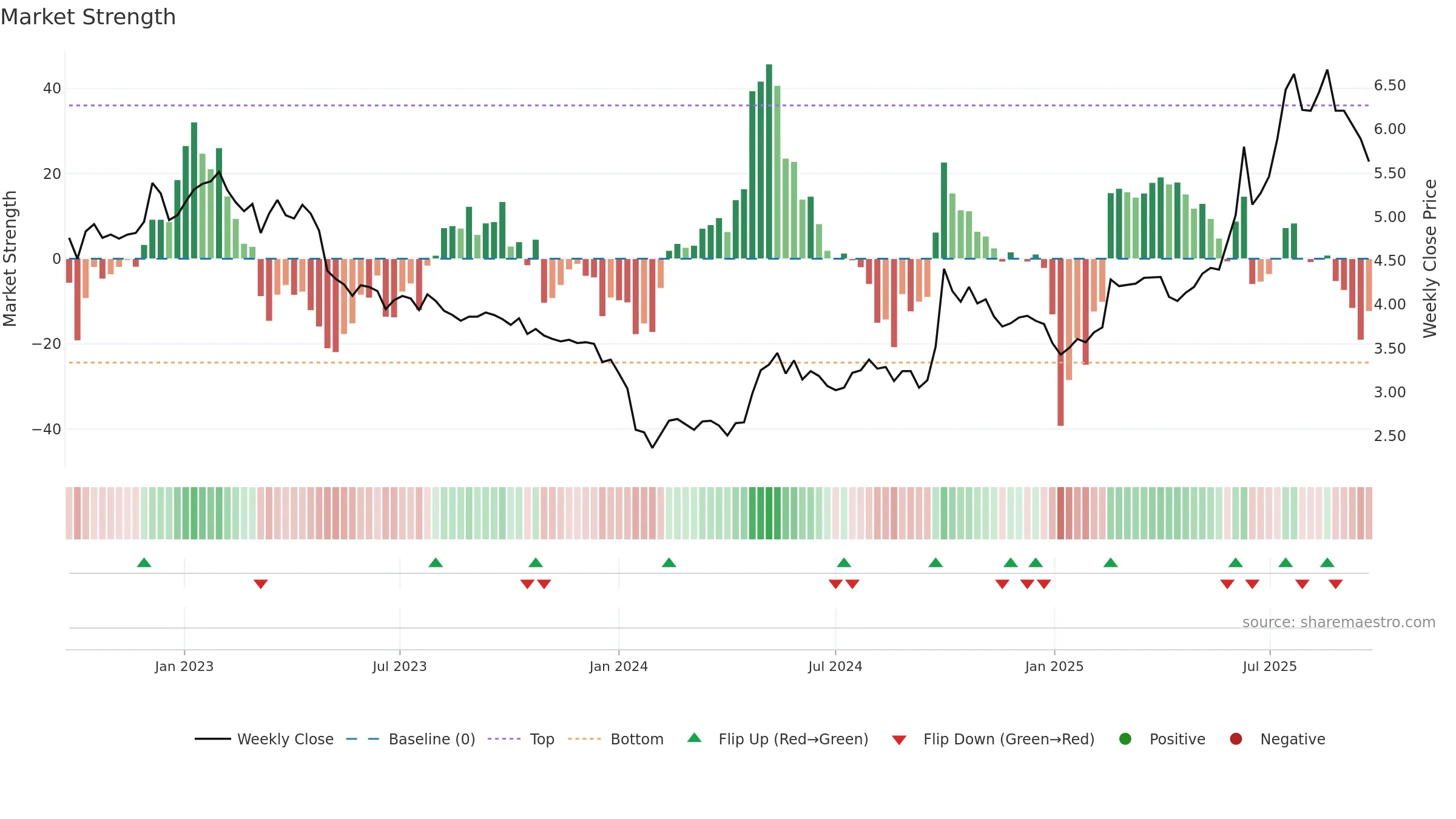
Task: Click the Weekly Close Price axis title
Action: (x=1430, y=258)
